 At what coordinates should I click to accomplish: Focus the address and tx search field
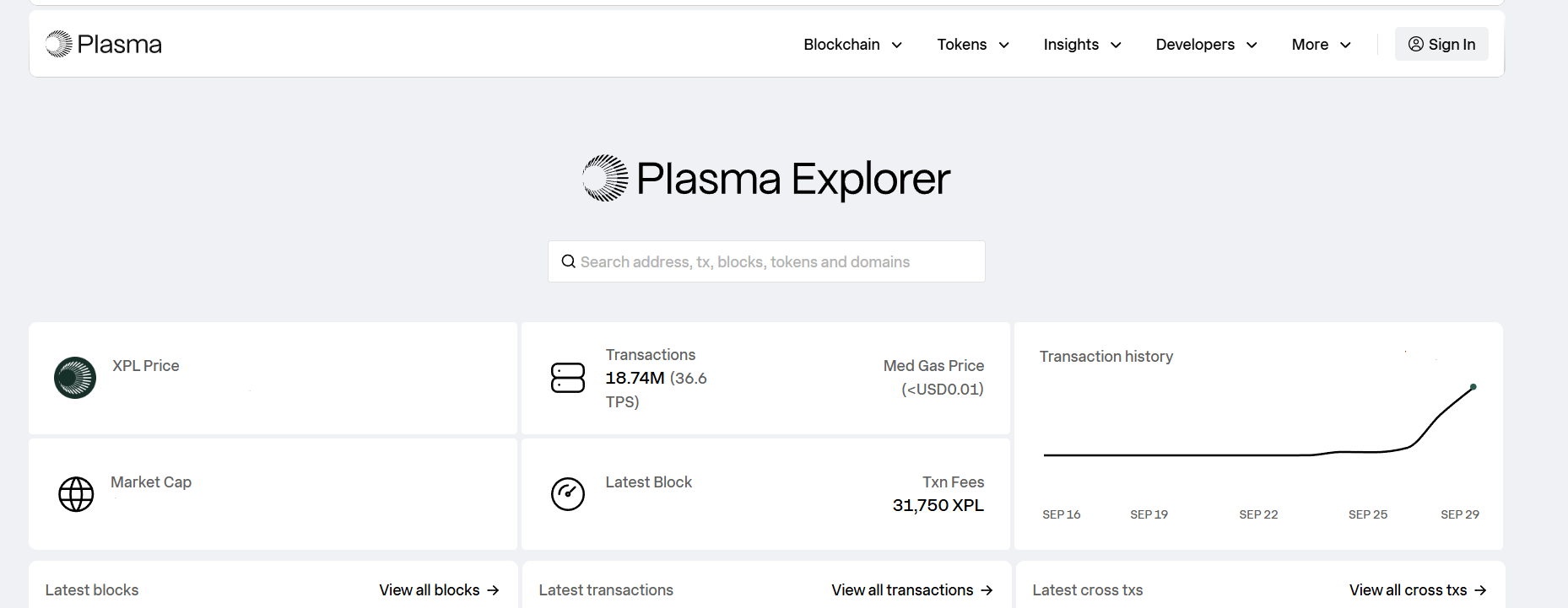click(776, 262)
